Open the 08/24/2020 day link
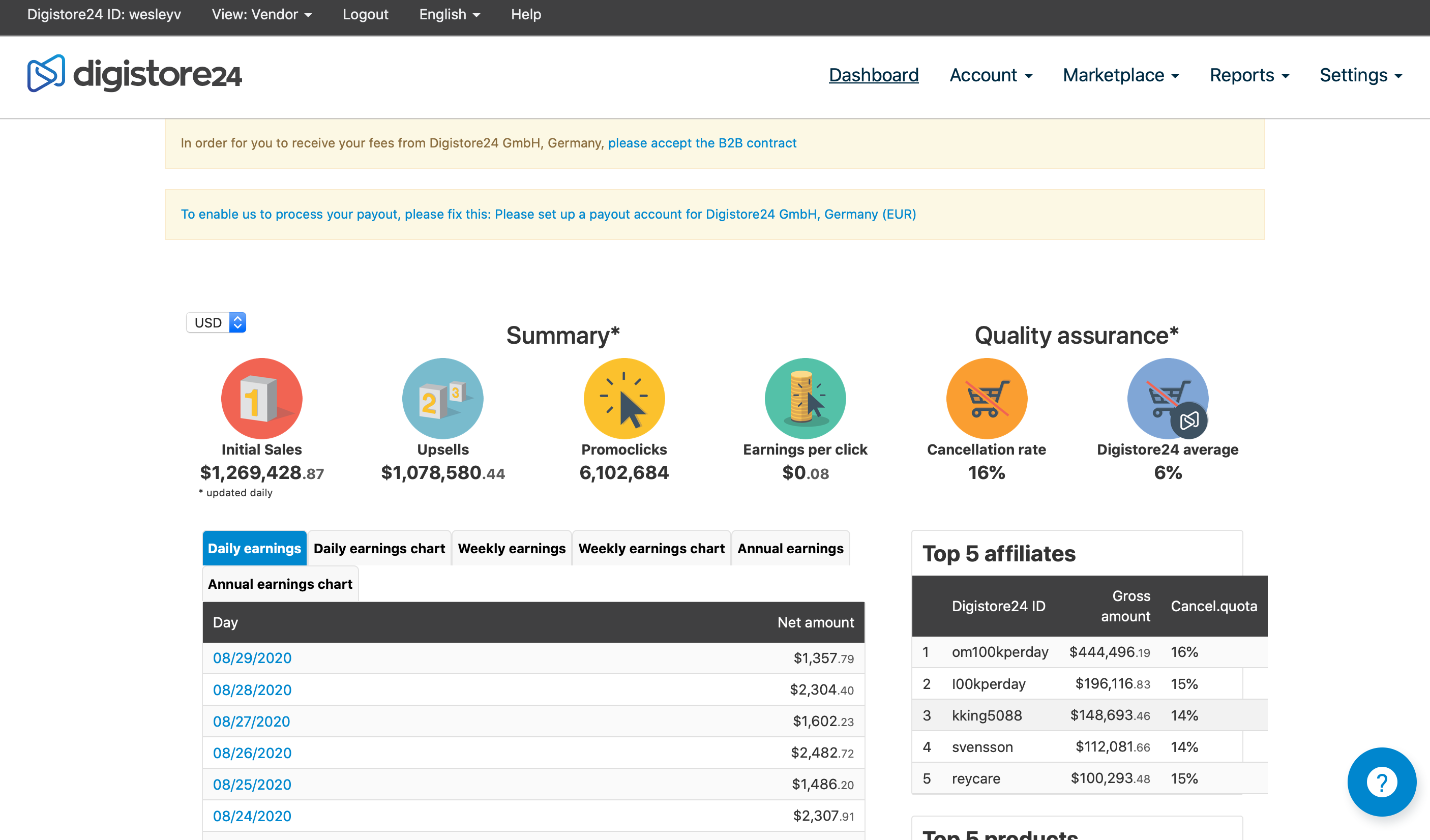 pos(252,816)
